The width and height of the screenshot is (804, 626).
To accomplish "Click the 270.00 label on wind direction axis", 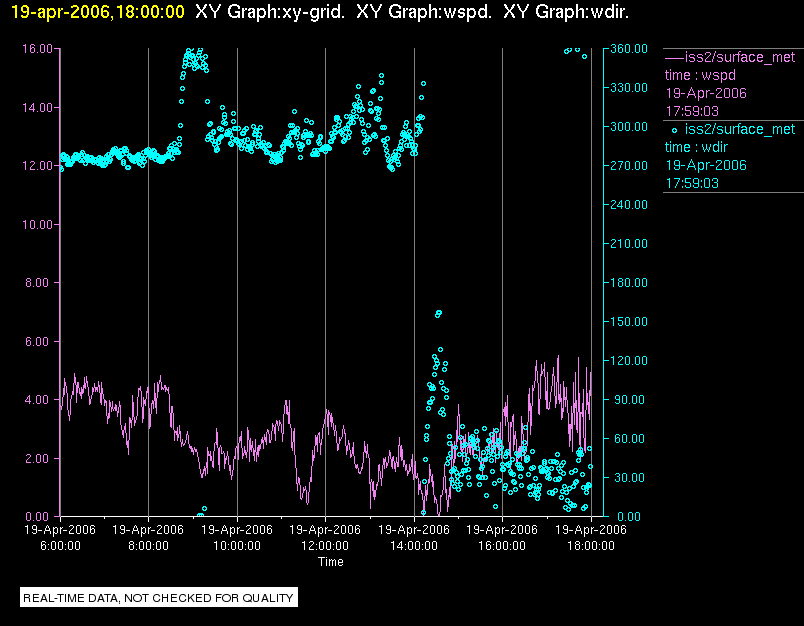I will click(629, 166).
